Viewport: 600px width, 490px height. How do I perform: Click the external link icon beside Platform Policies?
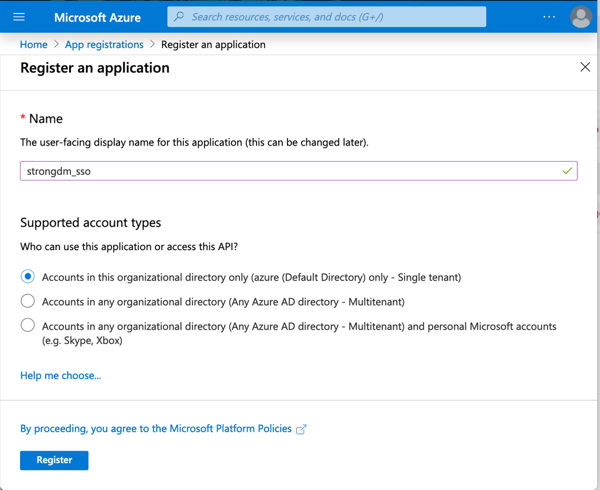click(x=301, y=429)
